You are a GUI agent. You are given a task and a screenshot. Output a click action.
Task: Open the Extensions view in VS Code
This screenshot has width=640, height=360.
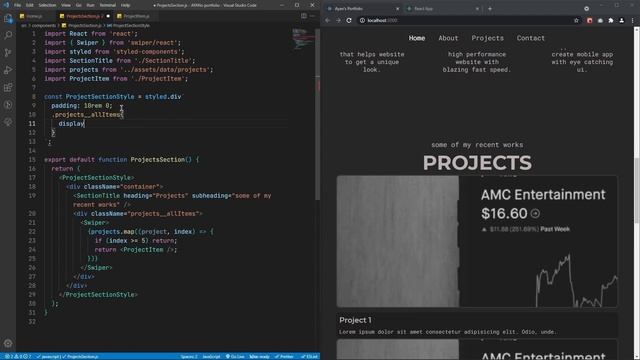(8, 87)
